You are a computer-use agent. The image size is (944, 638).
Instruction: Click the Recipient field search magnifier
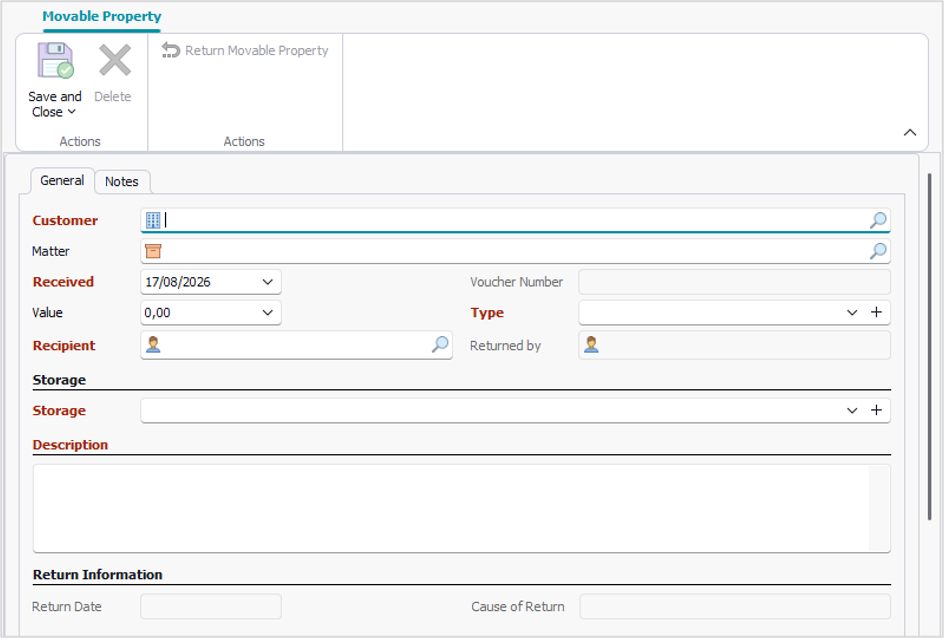pyautogui.click(x=440, y=345)
